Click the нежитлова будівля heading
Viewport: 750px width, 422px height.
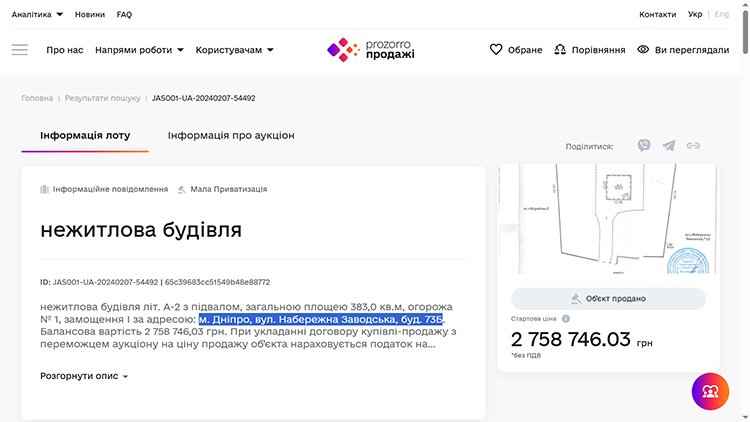click(141, 230)
